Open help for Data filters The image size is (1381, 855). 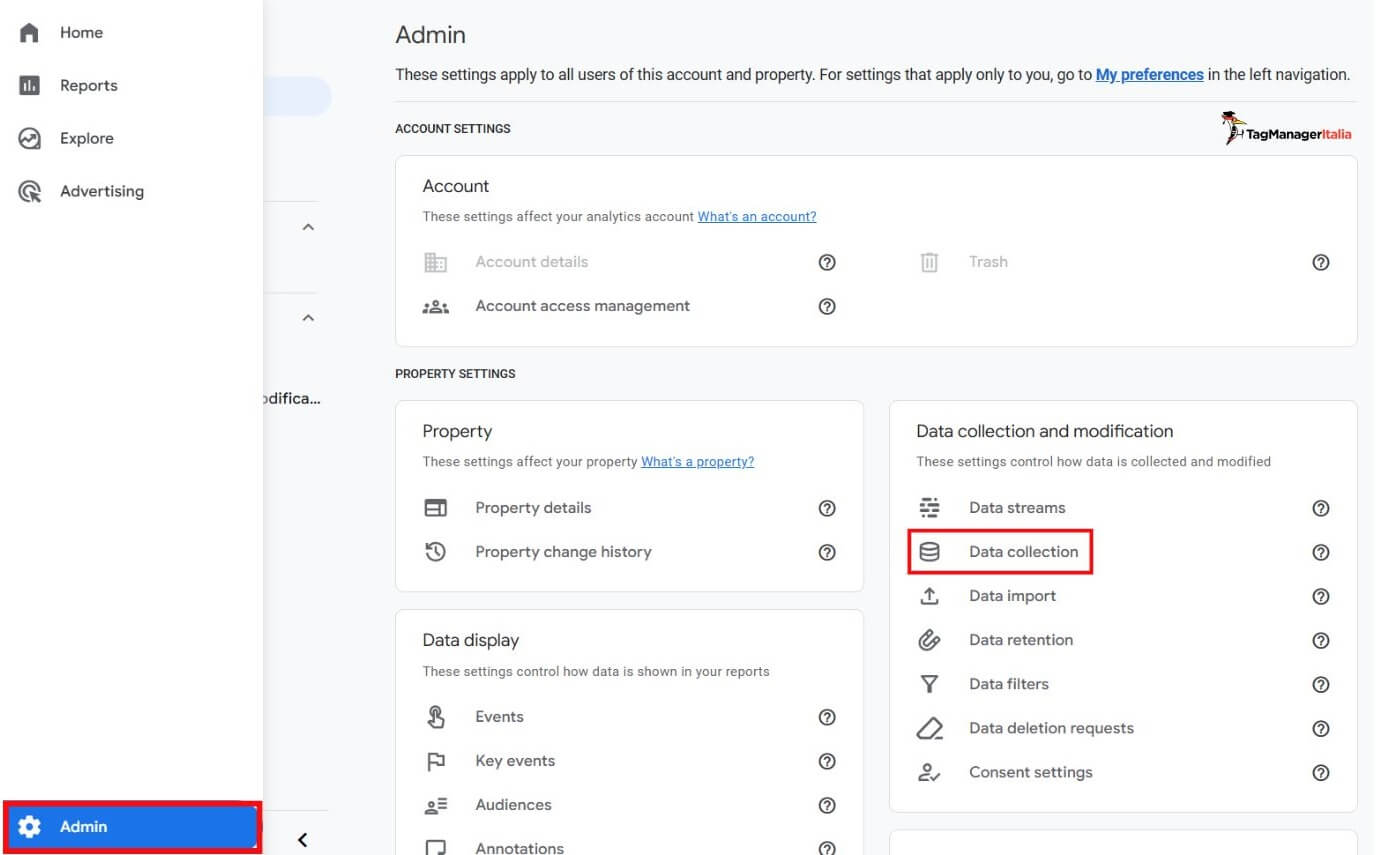pyautogui.click(x=1321, y=684)
